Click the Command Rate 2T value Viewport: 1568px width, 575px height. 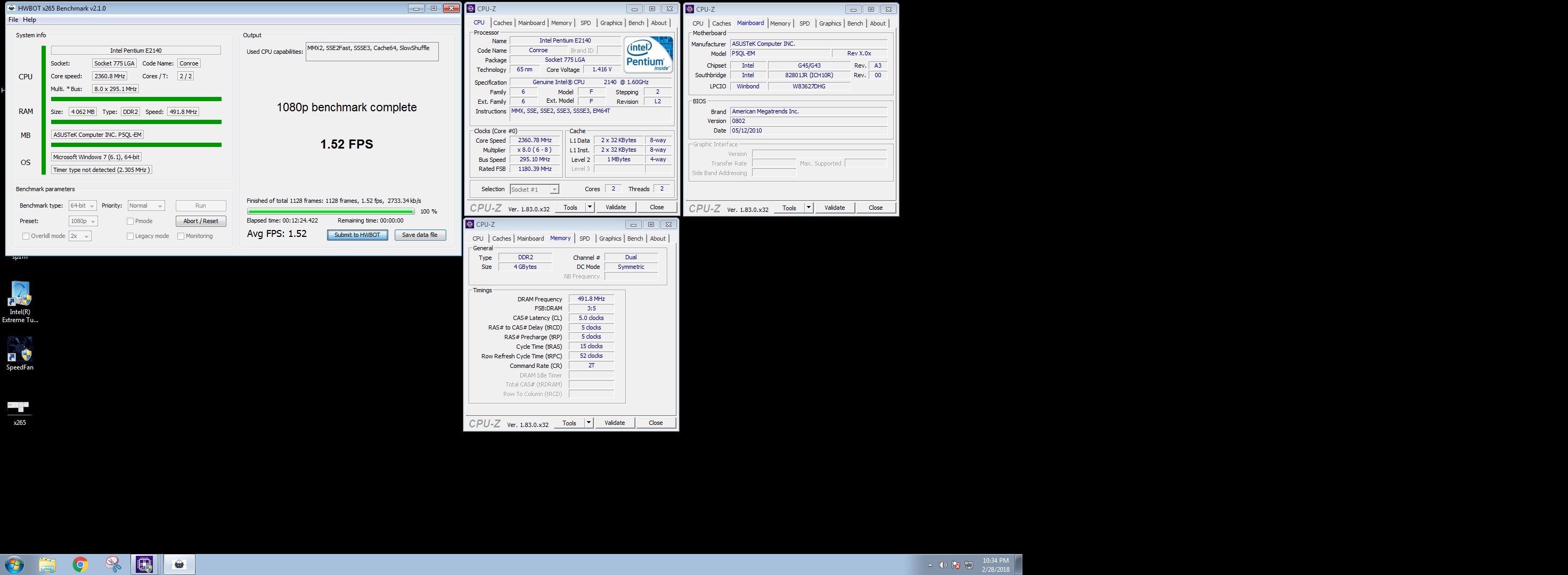click(x=591, y=366)
